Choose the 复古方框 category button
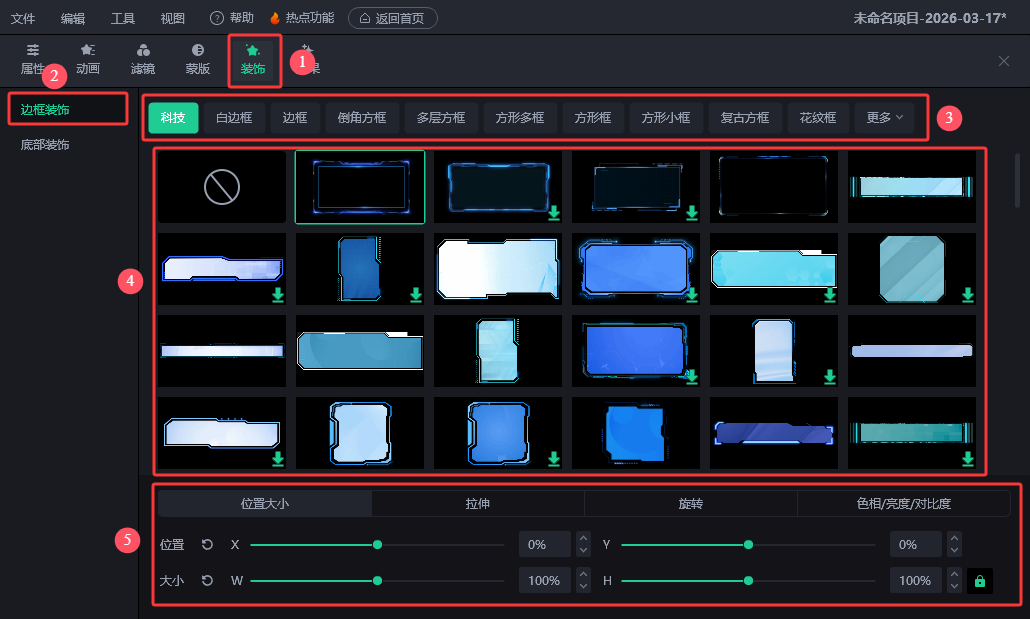1030x619 pixels. 745,117
